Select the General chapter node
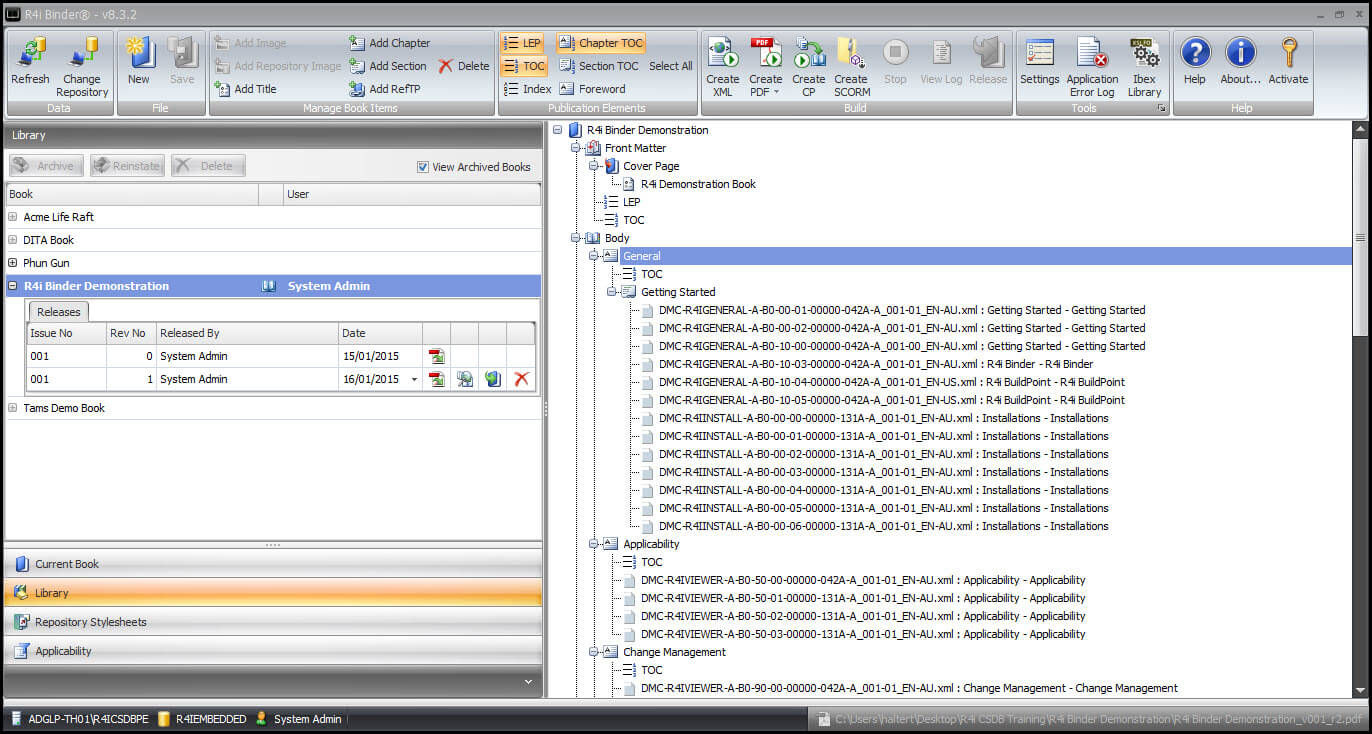This screenshot has height=734, width=1372. pos(641,256)
